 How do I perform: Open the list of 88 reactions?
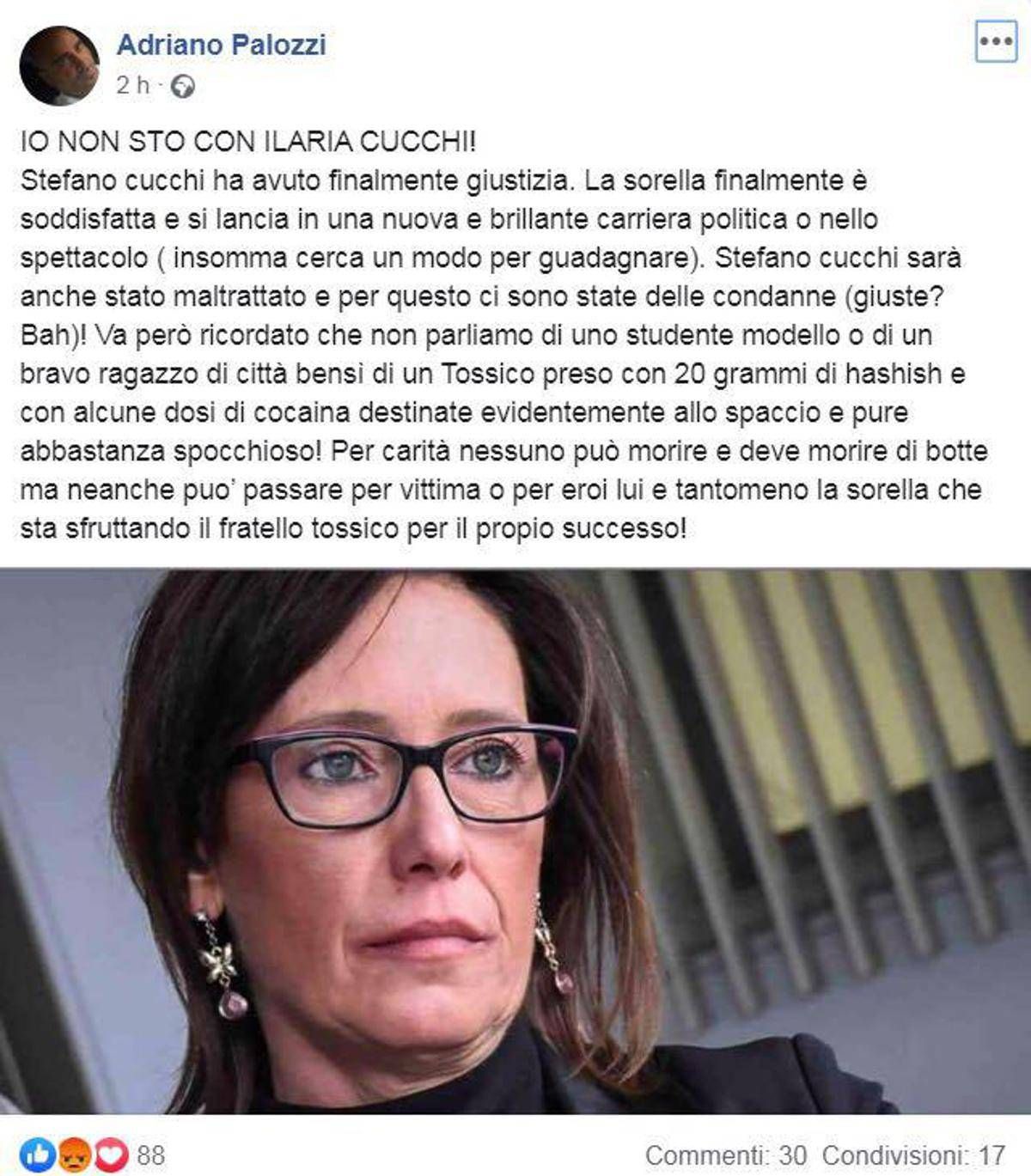click(151, 1155)
